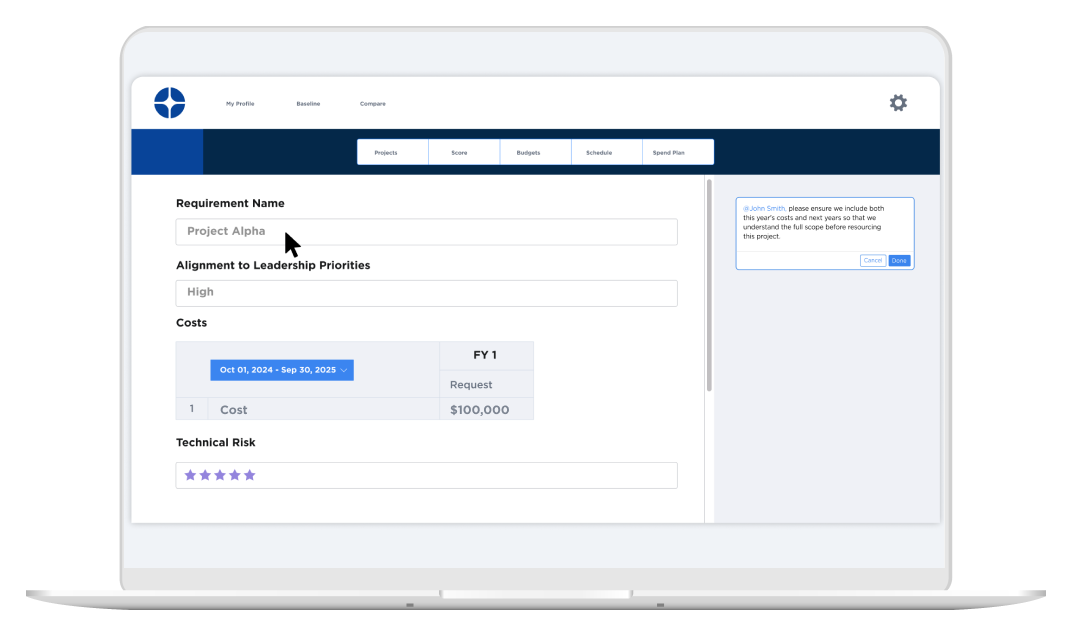Open the Alignment to Leadership Priorities selector
The width and height of the screenshot is (1072, 636).
coord(427,292)
